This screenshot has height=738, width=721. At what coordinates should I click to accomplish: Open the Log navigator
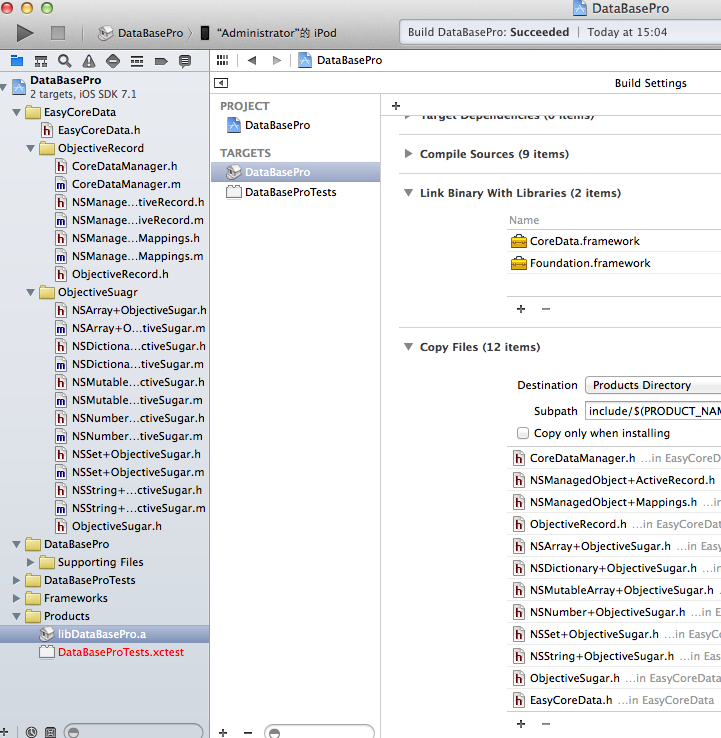185,61
